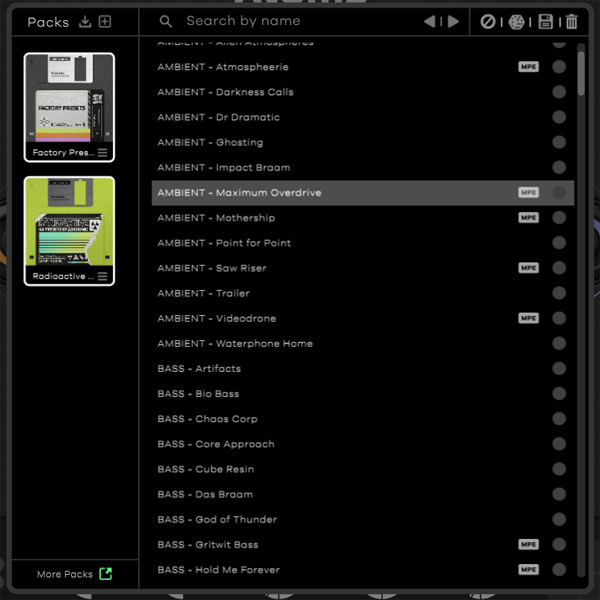Toggle favorite for AMBIENT - Dr Dramatic
Viewport: 600px width, 600px height.
click(x=559, y=117)
